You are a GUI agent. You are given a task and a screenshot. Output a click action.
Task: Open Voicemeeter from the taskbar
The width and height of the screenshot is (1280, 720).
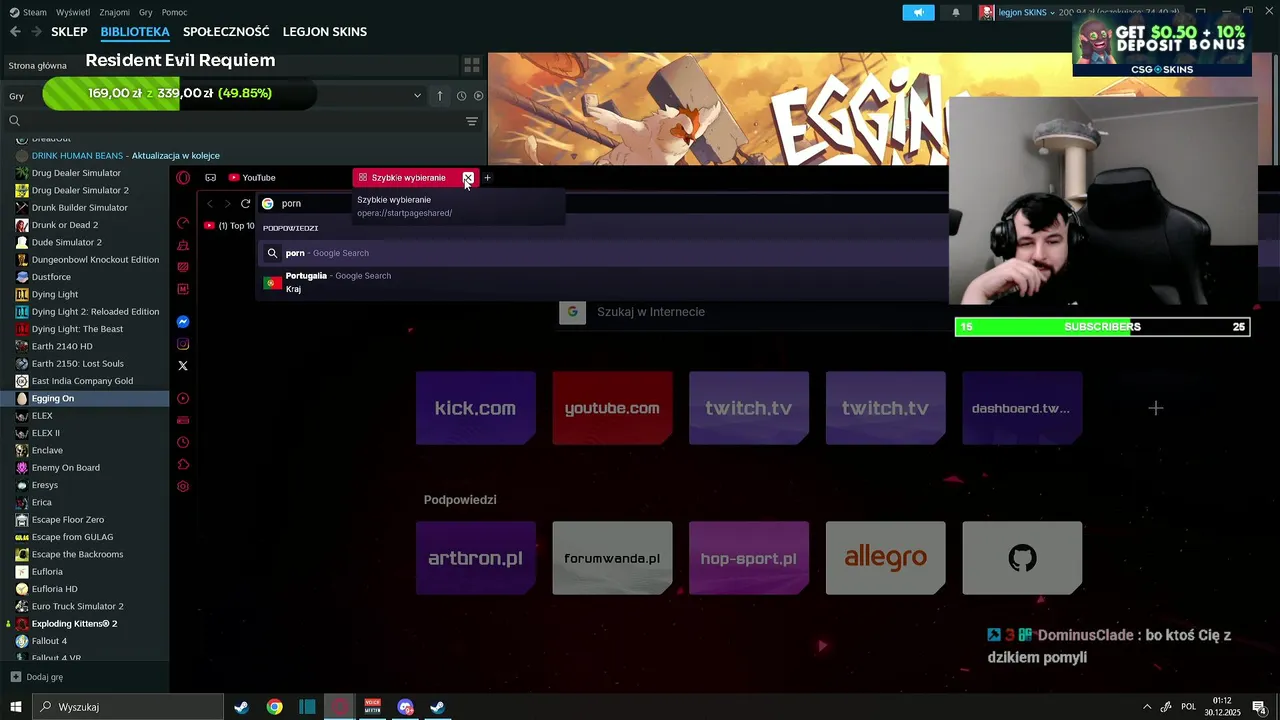tap(373, 707)
